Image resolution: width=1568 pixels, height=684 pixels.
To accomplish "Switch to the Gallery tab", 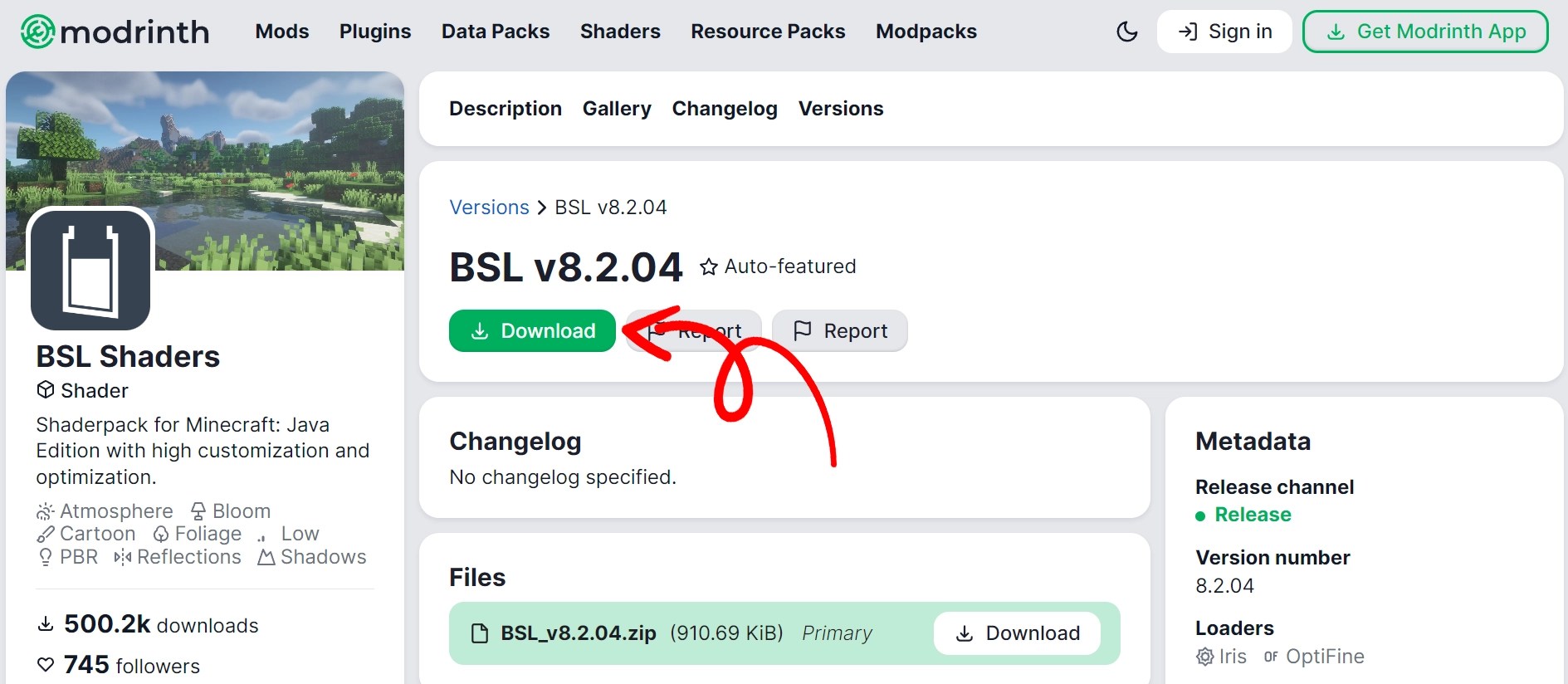I will 617,109.
